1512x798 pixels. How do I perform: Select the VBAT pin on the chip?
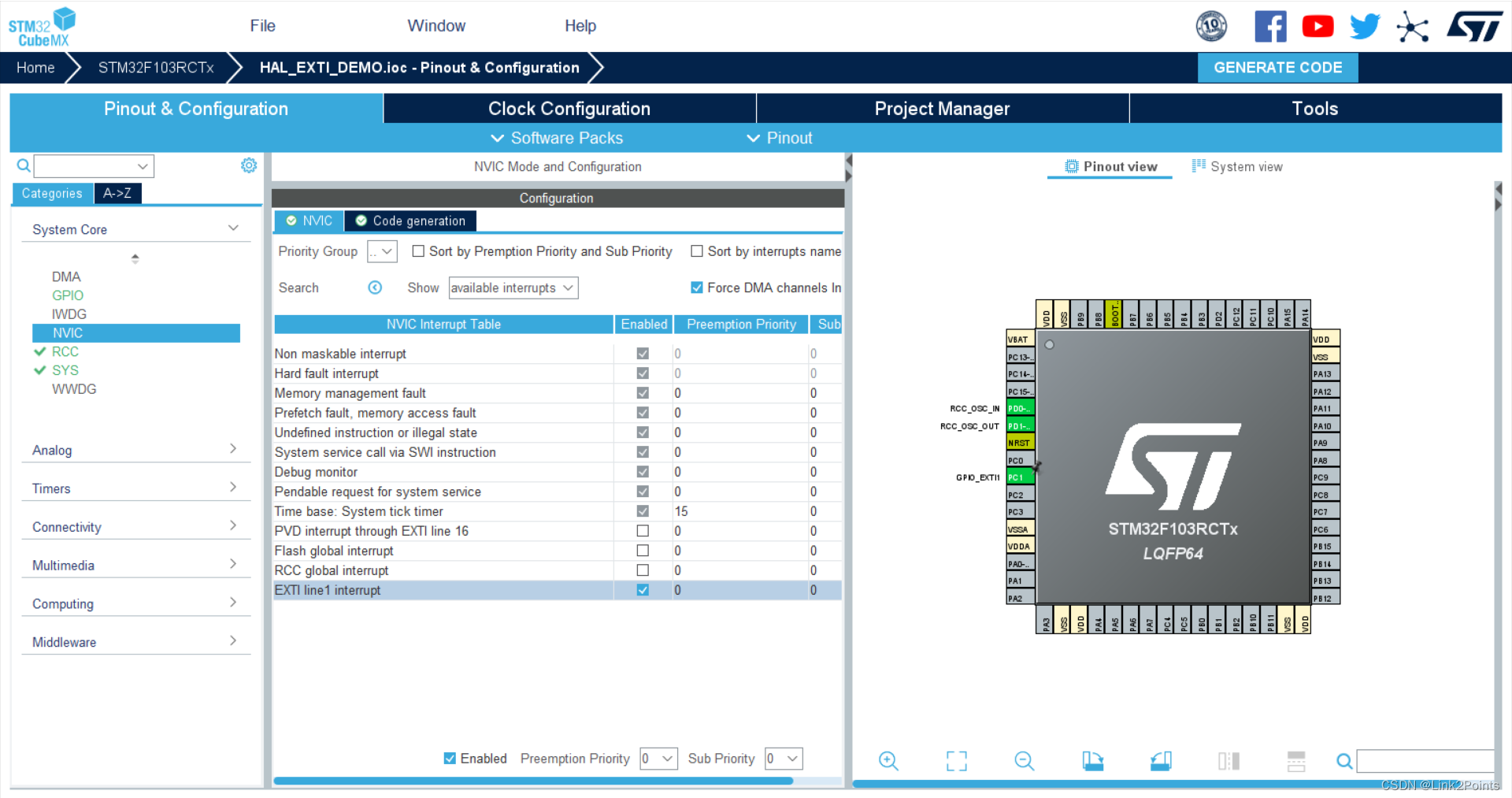1020,340
